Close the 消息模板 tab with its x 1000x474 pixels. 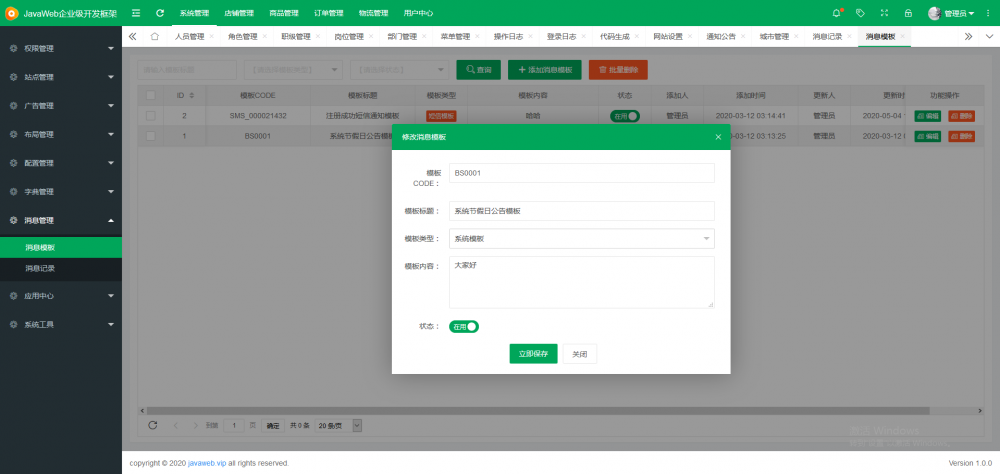coord(902,36)
